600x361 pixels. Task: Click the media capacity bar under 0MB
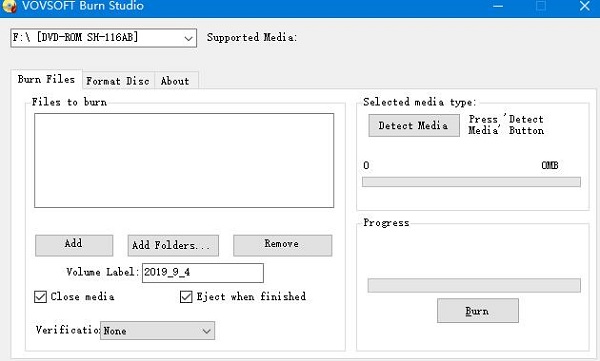471,182
